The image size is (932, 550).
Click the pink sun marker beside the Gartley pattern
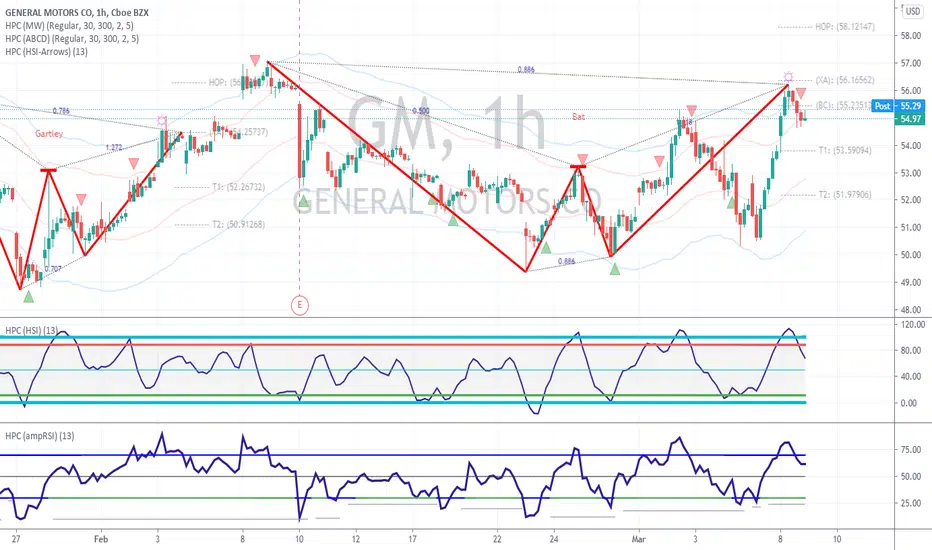tap(162, 121)
